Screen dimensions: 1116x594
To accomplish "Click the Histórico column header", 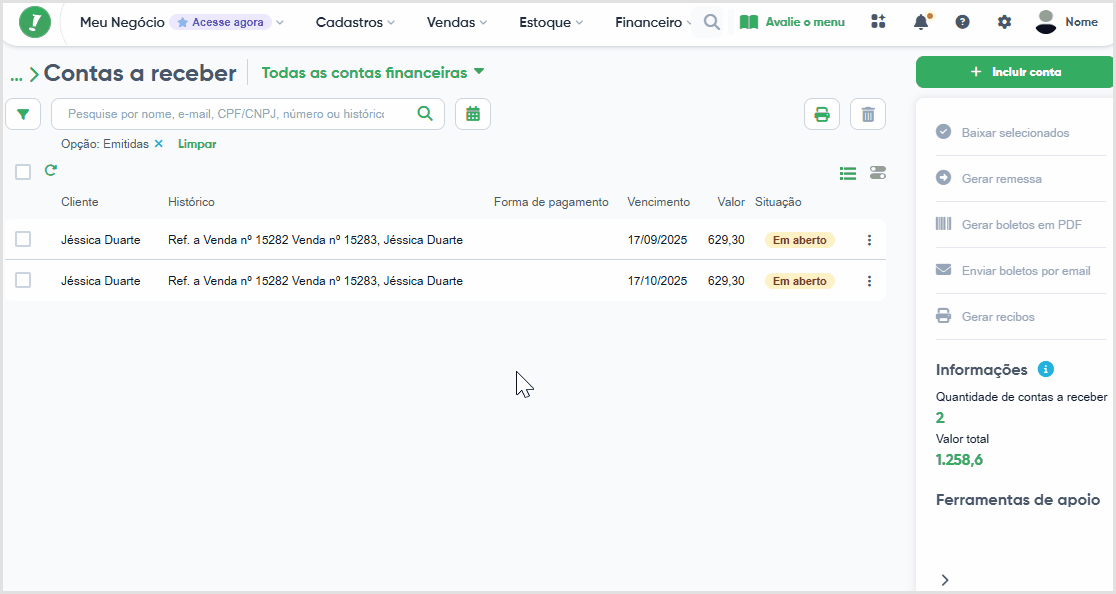I will [191, 202].
